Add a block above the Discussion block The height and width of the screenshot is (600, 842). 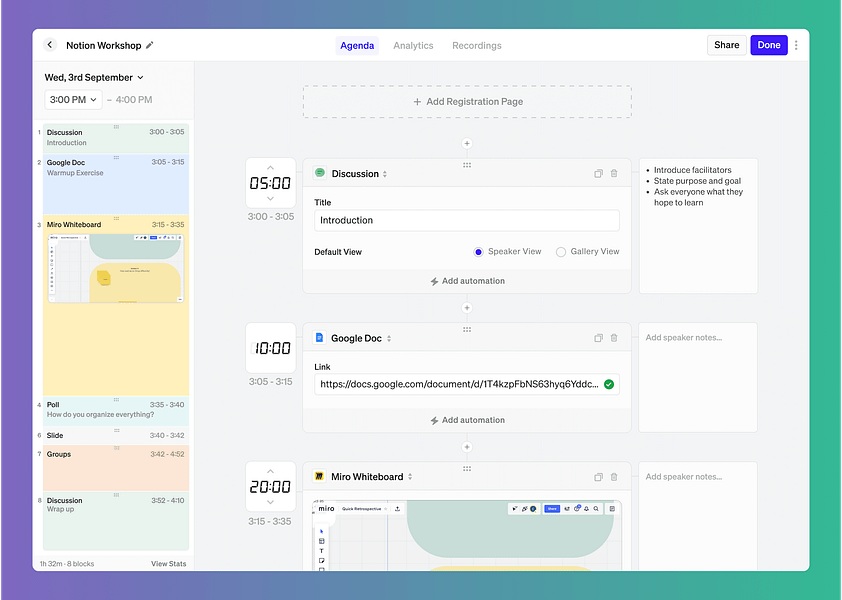tap(467, 143)
